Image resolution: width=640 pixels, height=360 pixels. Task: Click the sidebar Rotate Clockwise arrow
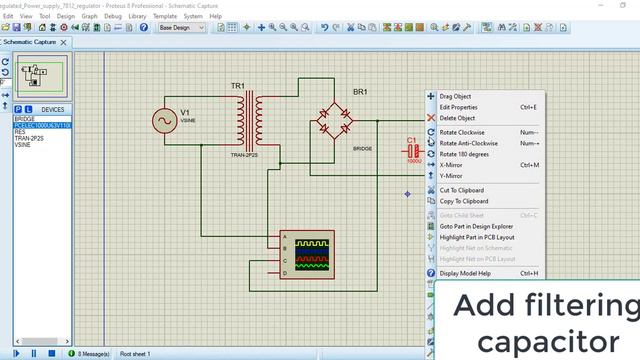(x=5, y=62)
